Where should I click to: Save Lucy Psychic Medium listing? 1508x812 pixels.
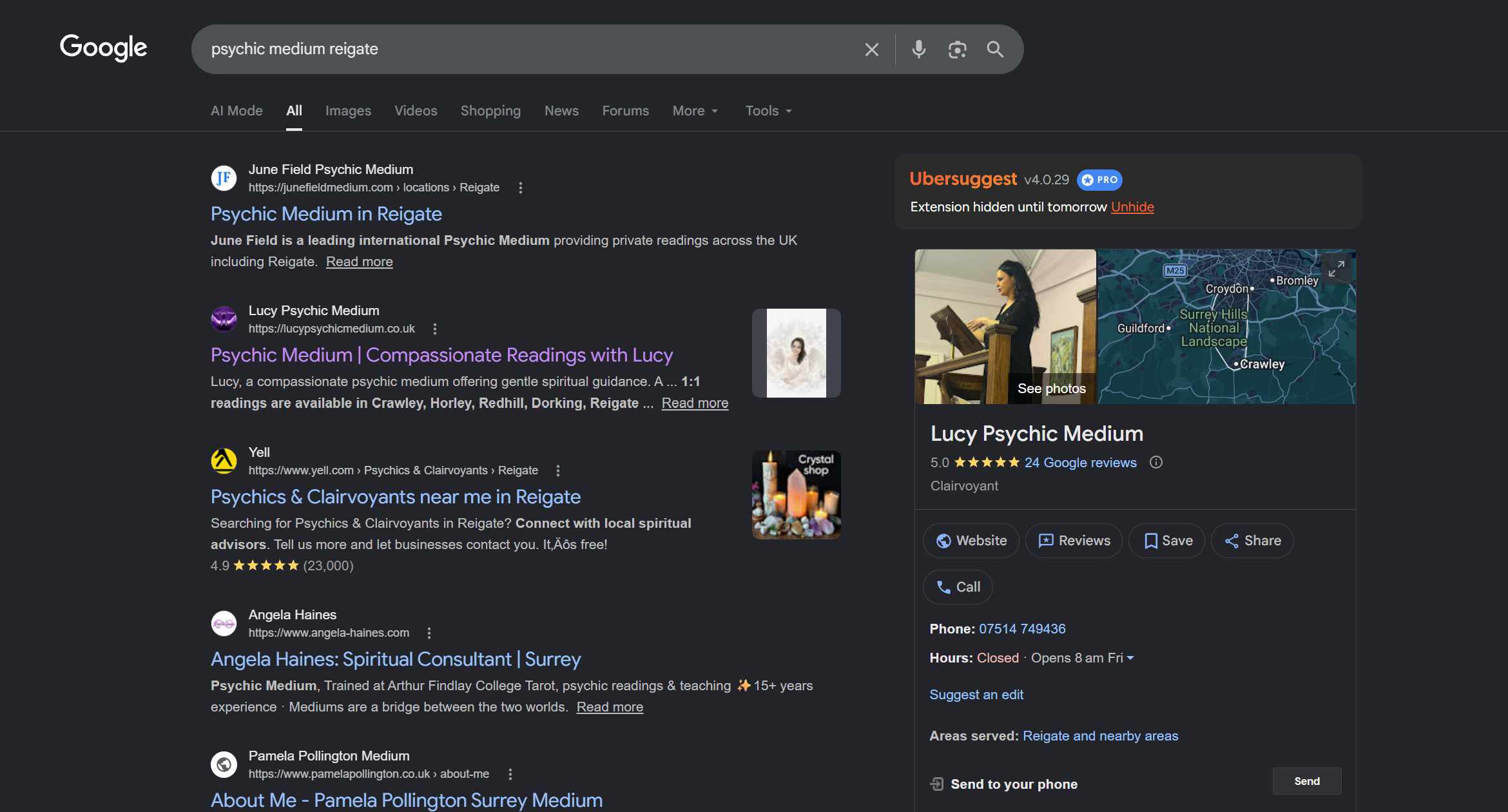click(x=1167, y=541)
